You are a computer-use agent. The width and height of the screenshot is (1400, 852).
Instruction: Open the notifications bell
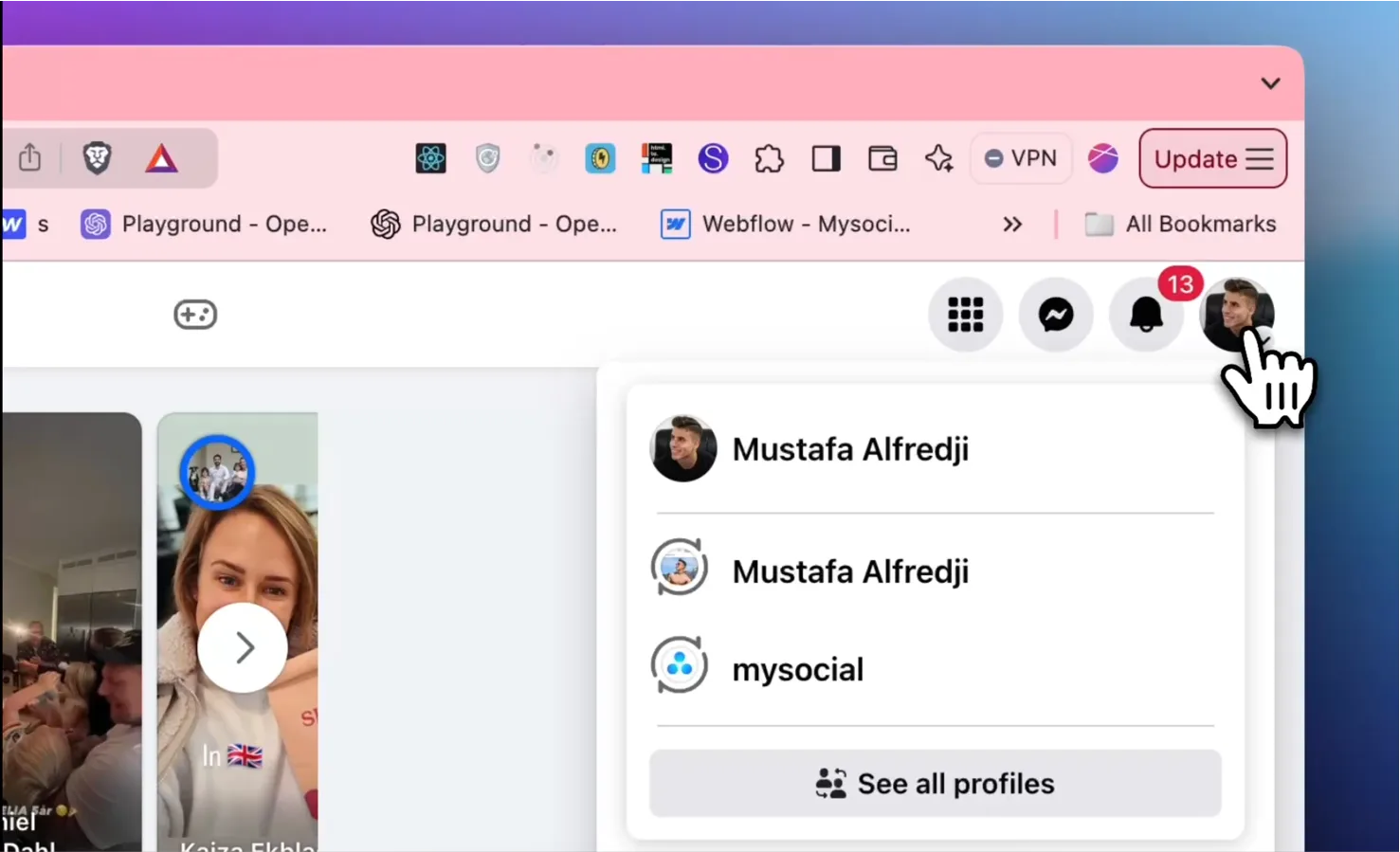1145,315
